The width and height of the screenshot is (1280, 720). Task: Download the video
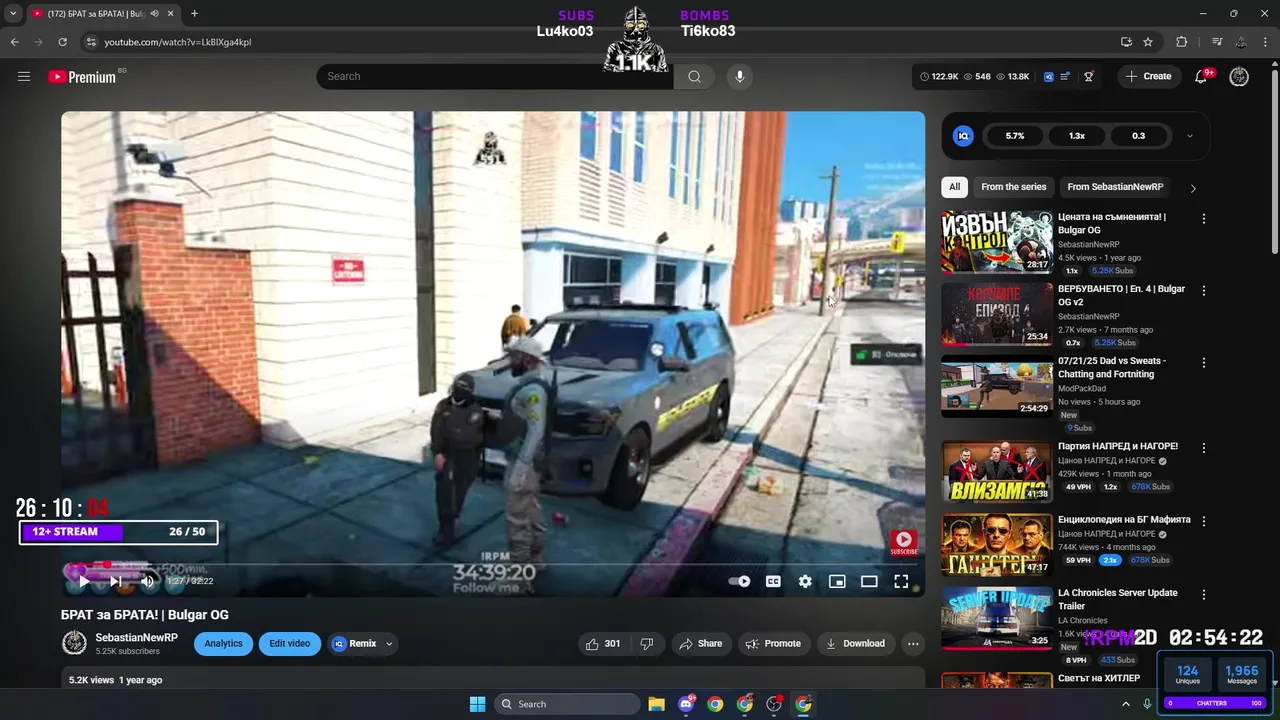coord(855,644)
